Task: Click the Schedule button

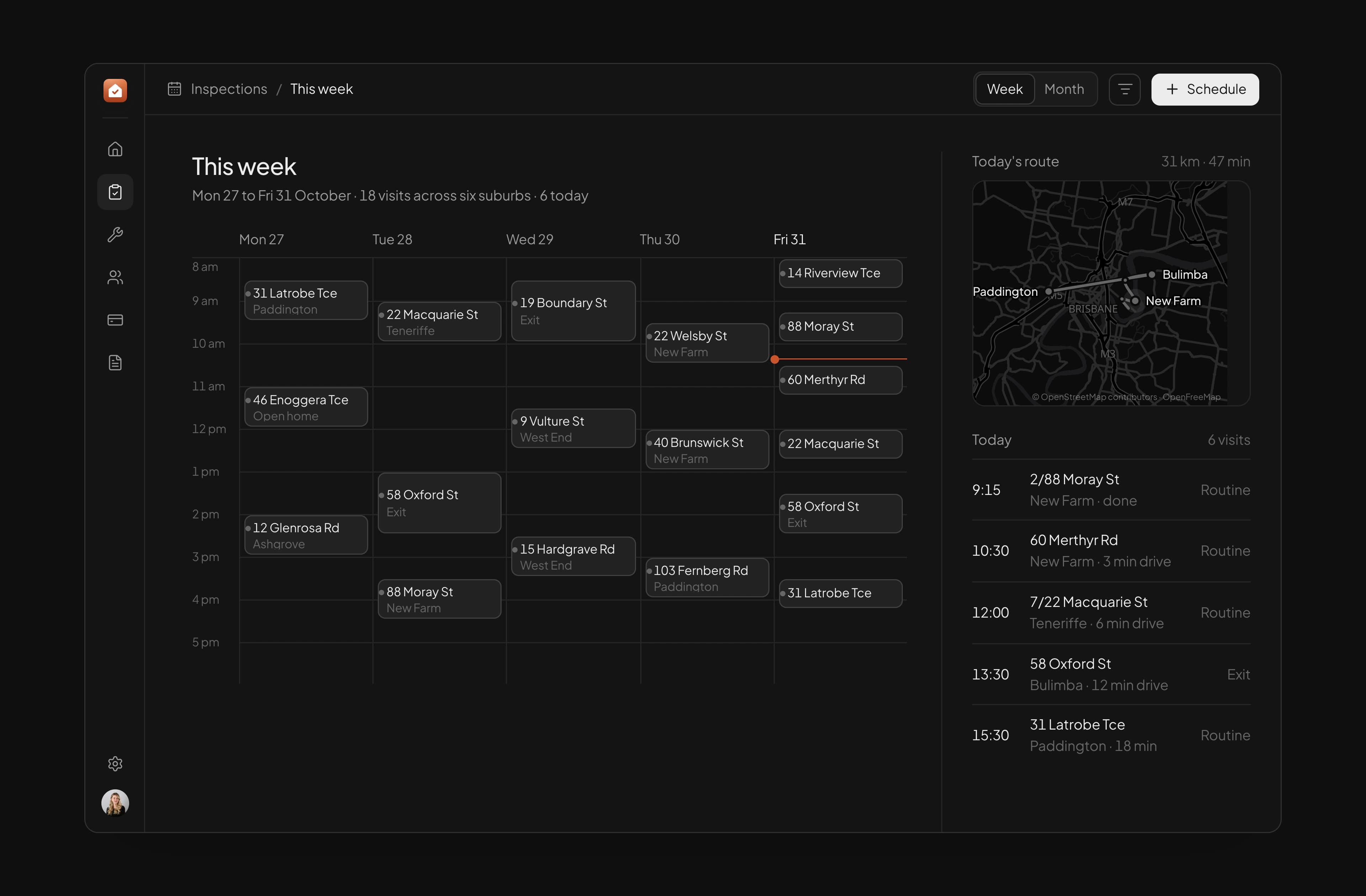Action: tap(1205, 90)
